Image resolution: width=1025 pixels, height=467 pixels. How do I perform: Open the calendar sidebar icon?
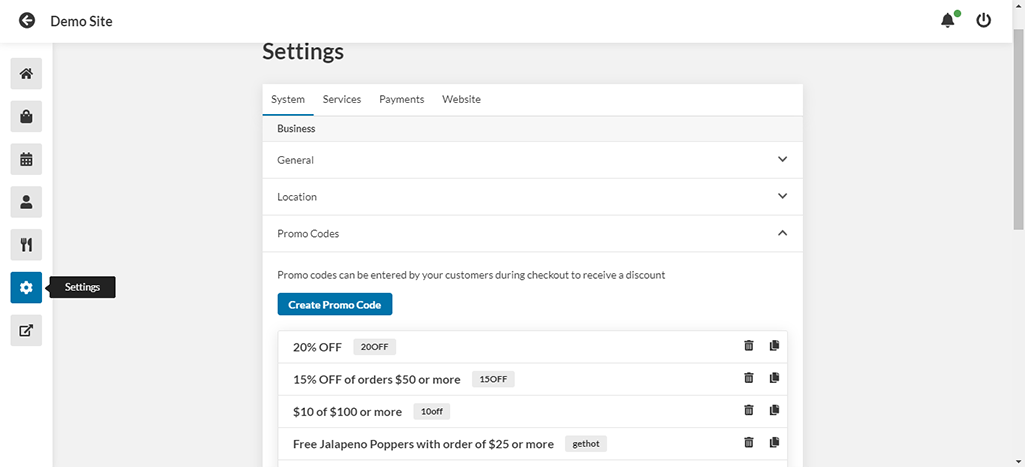coord(26,159)
